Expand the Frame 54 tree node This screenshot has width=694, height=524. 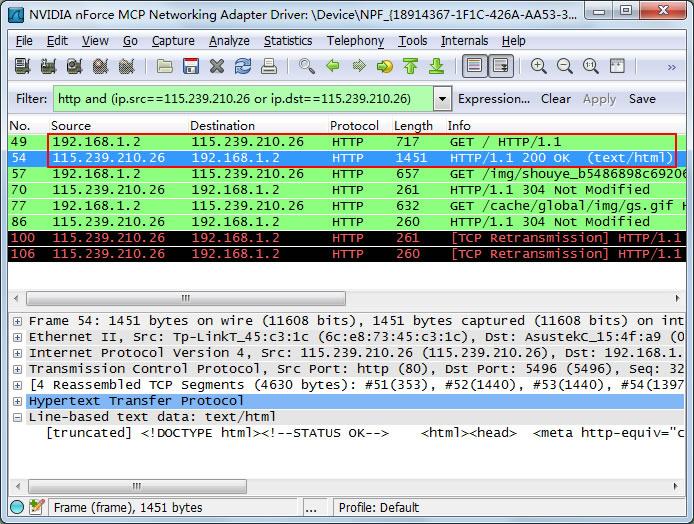17,321
